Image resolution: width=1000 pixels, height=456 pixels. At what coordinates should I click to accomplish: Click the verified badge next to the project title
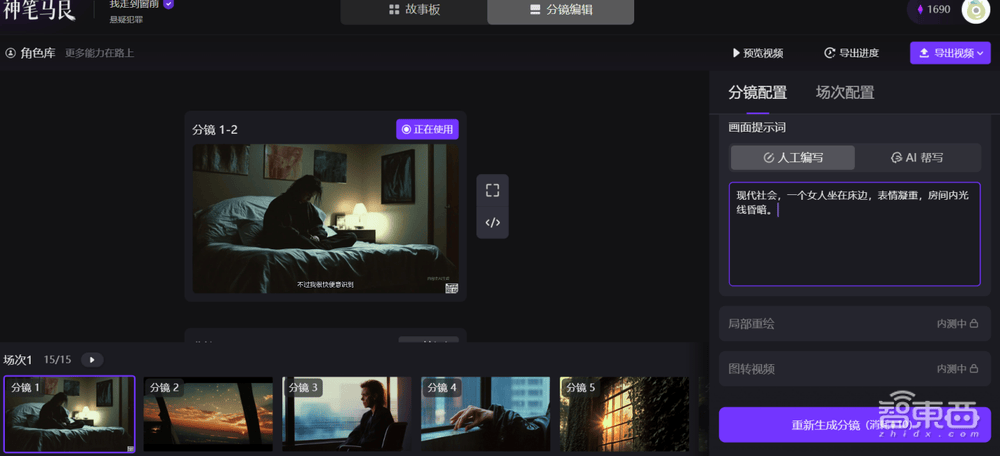pyautogui.click(x=168, y=4)
